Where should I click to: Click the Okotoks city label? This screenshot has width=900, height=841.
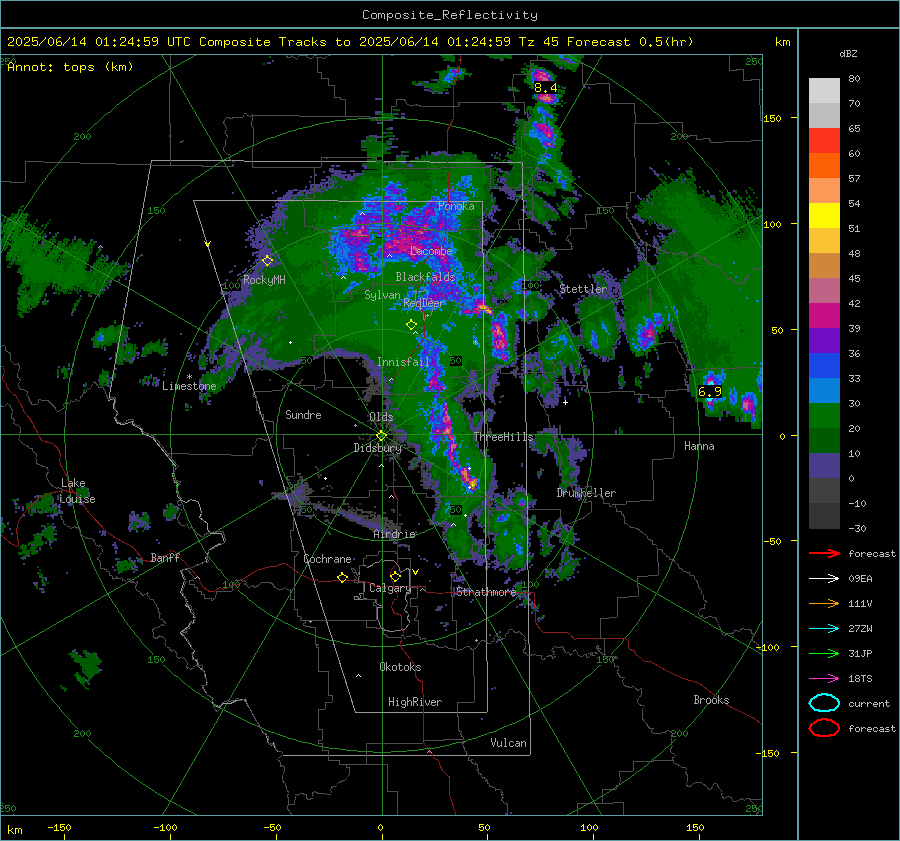(x=400, y=667)
